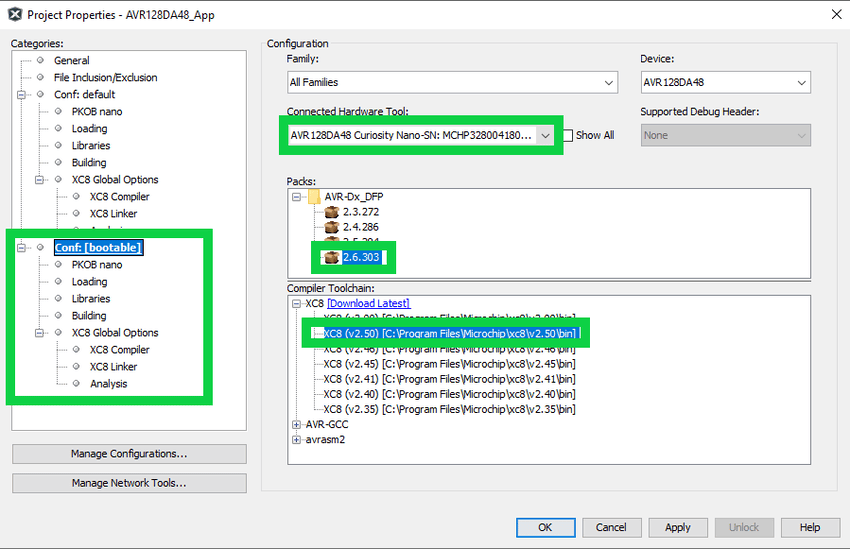Click the AVR-Dx_DFP folder icon
The image size is (850, 549).
point(314,197)
